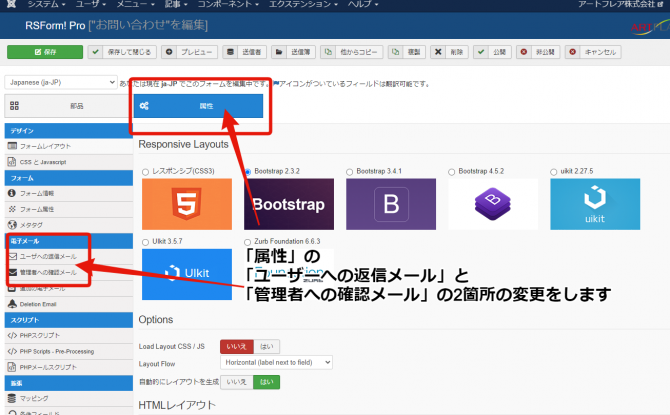Click the Joomla logo icon

click(12, 4)
